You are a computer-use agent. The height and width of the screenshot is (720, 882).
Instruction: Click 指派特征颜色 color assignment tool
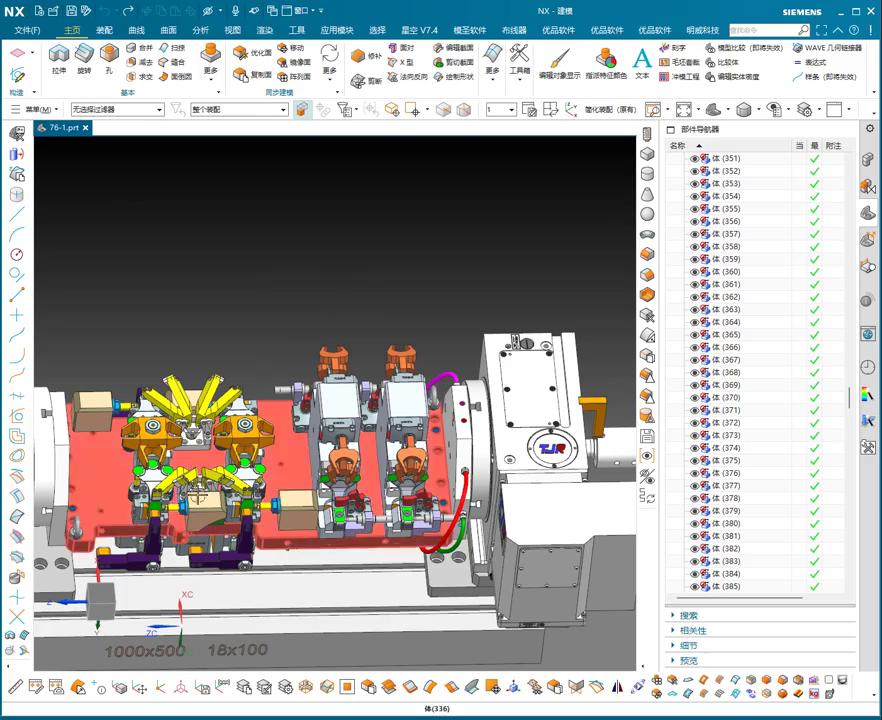pos(606,61)
